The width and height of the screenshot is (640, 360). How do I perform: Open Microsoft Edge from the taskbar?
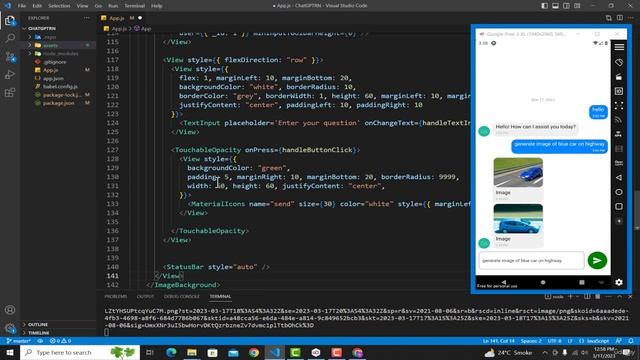pyautogui.click(x=171, y=352)
